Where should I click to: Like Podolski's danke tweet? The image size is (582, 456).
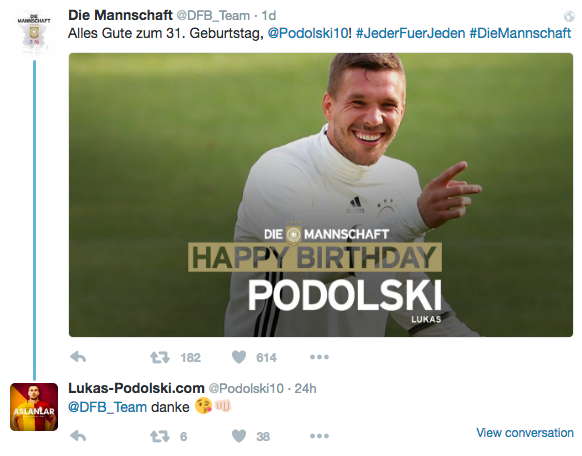point(239,436)
